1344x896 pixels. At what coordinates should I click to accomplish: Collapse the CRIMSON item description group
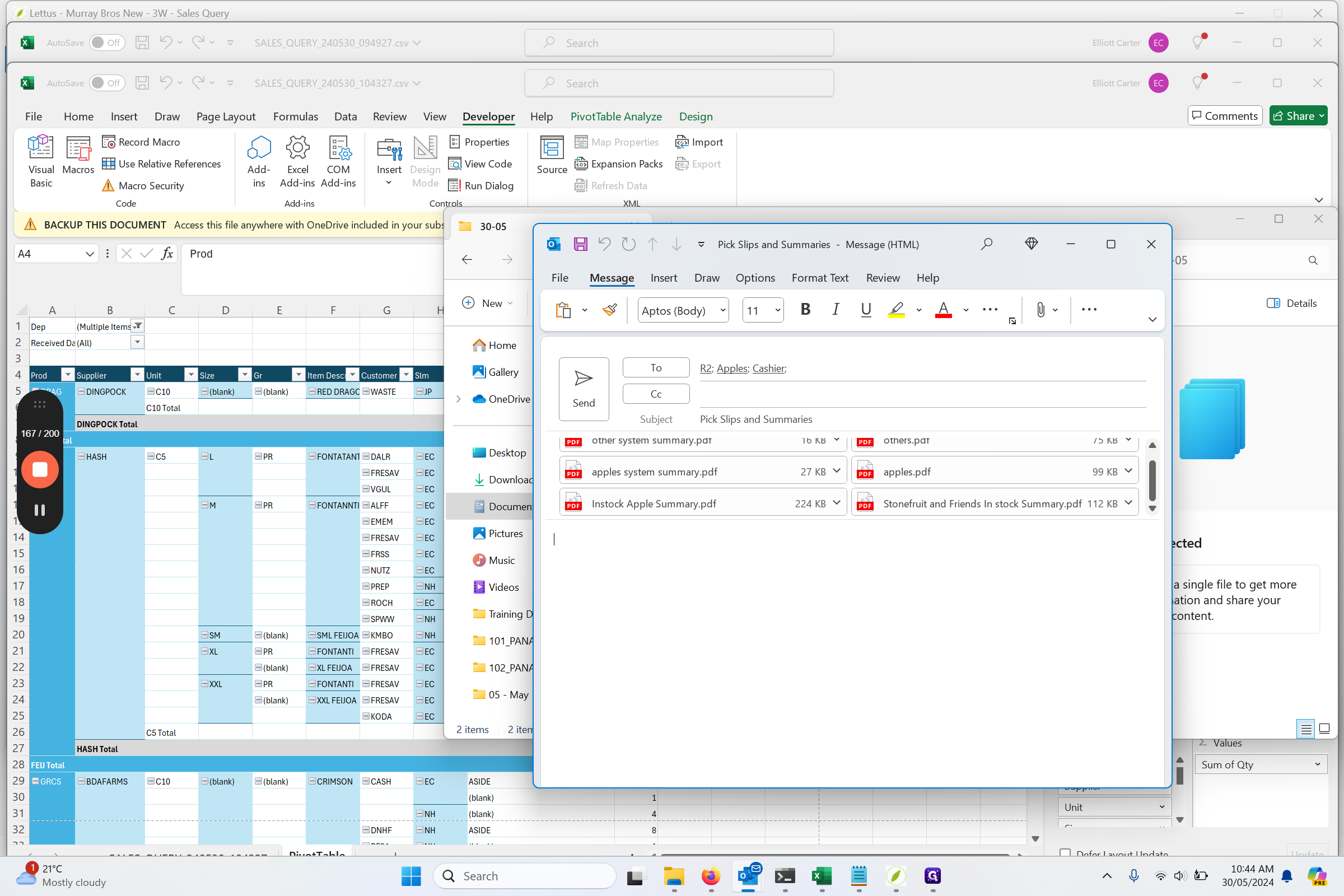[x=312, y=781]
